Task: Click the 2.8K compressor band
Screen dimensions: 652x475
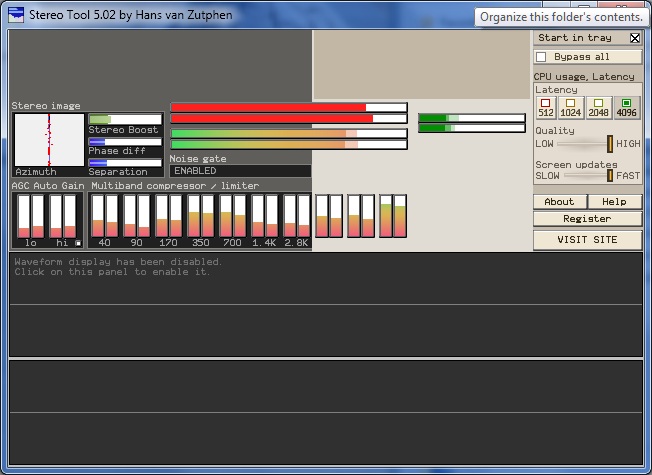Action: tap(297, 216)
